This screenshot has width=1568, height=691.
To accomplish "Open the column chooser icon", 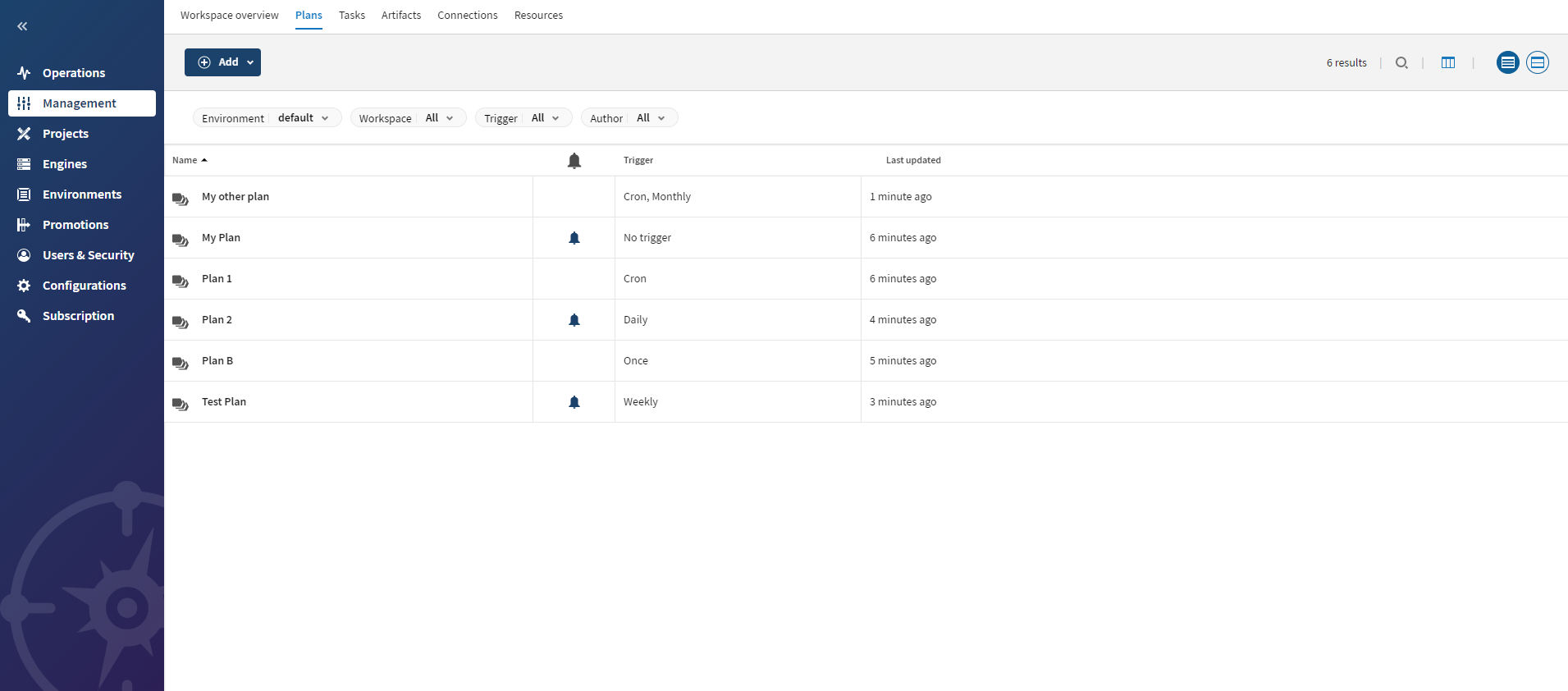I will click(1448, 63).
